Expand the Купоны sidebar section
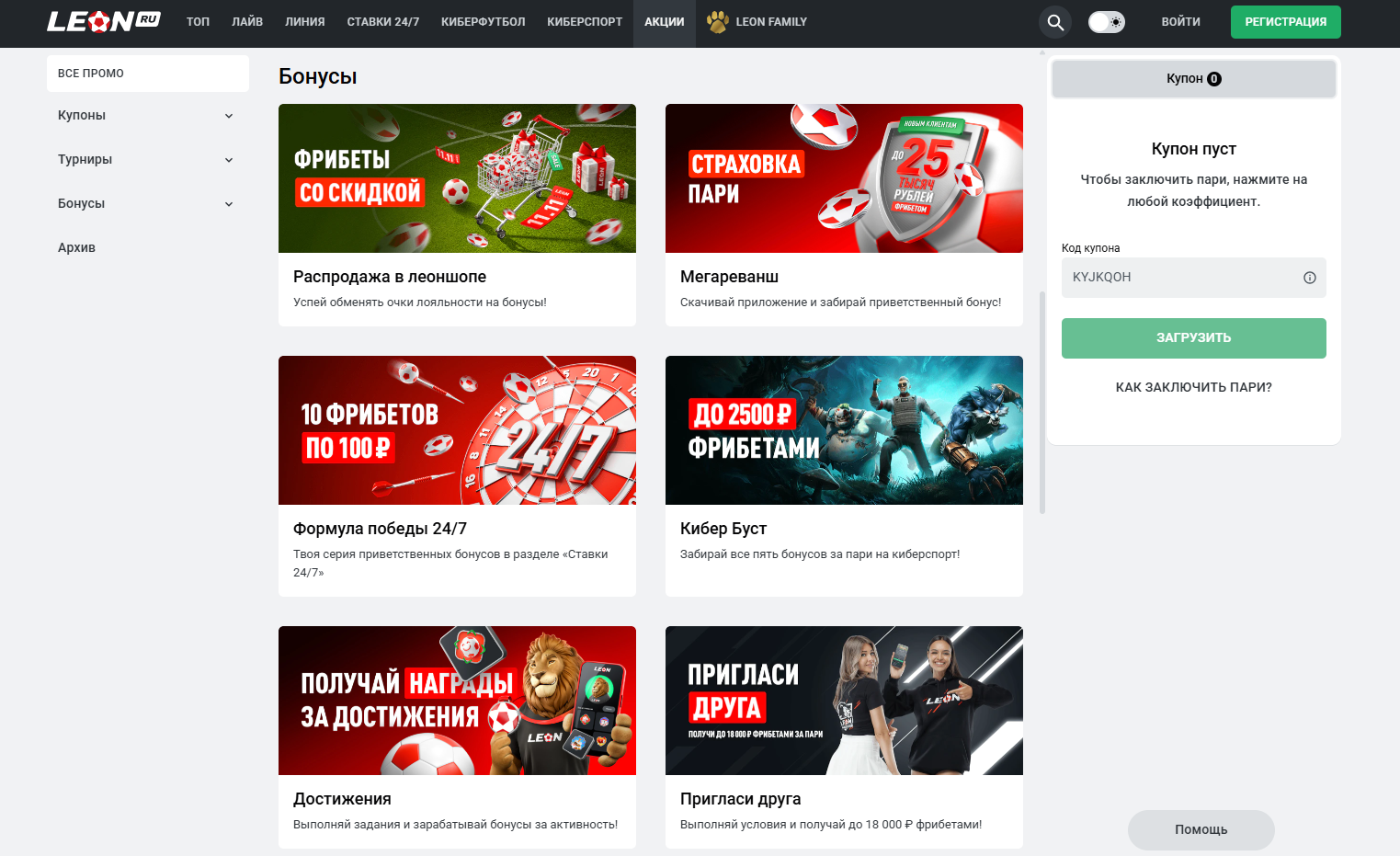Image resolution: width=1400 pixels, height=856 pixels. (147, 115)
